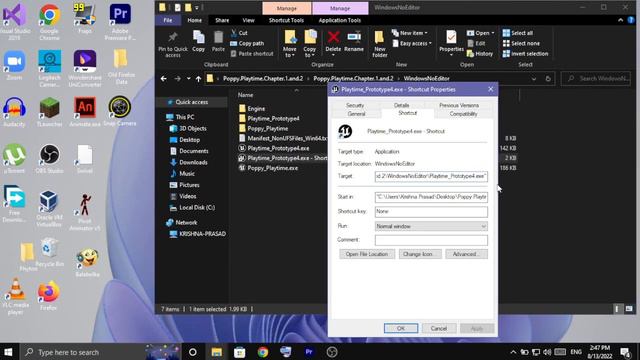Switch to the Details tab
This screenshot has height=360, width=640.
[x=401, y=105]
